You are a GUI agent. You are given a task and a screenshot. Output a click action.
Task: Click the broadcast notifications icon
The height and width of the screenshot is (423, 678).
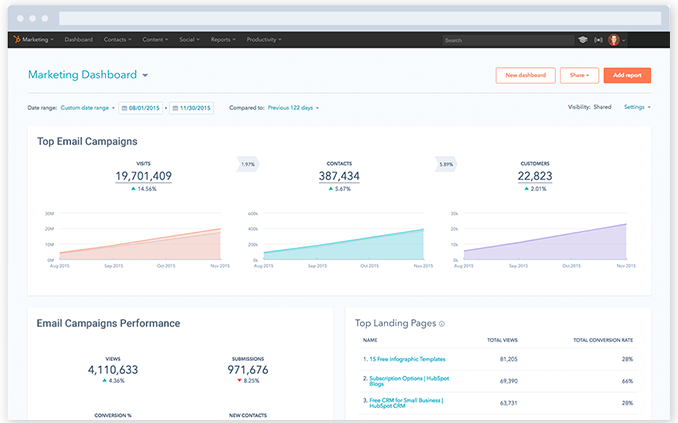[x=598, y=40]
